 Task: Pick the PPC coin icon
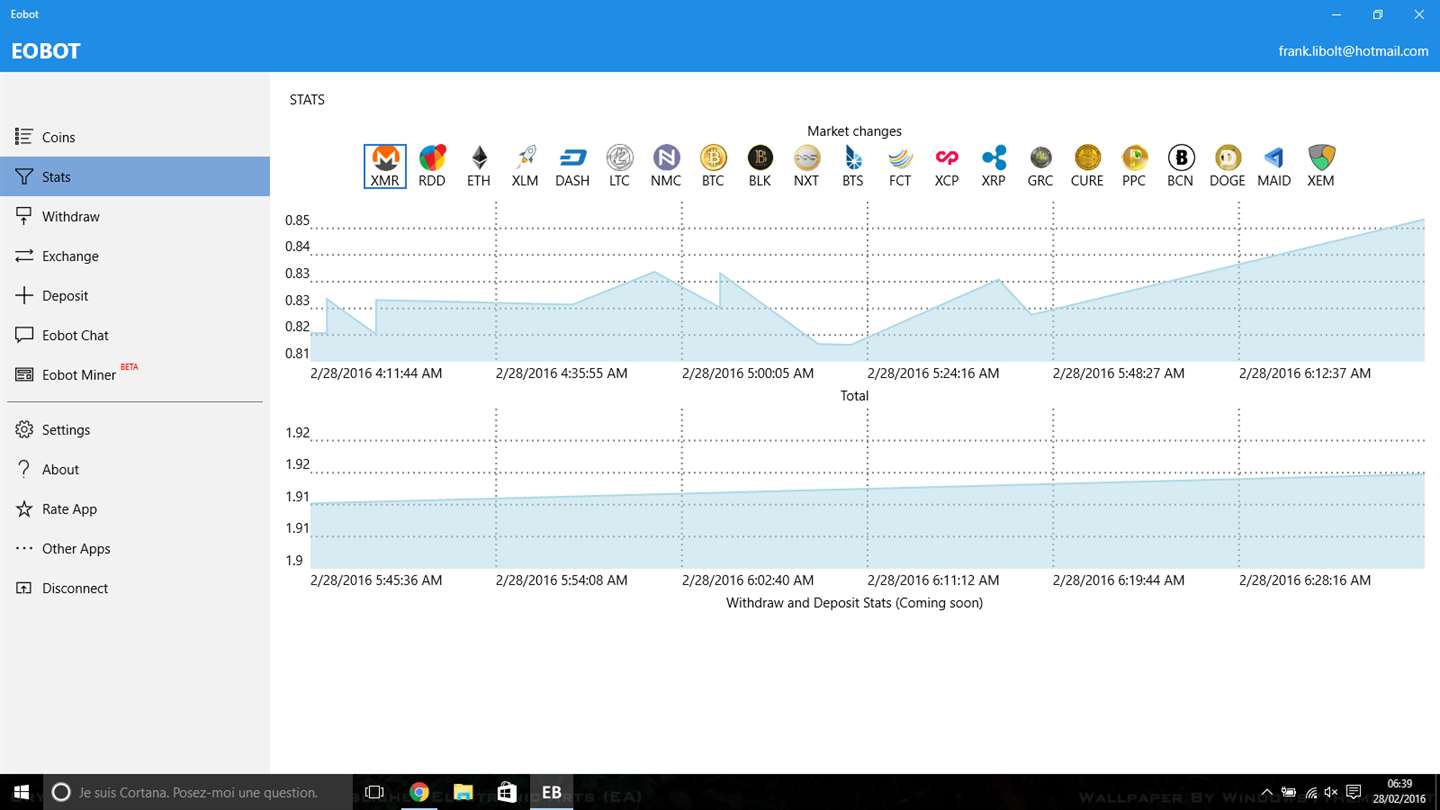coord(1134,166)
